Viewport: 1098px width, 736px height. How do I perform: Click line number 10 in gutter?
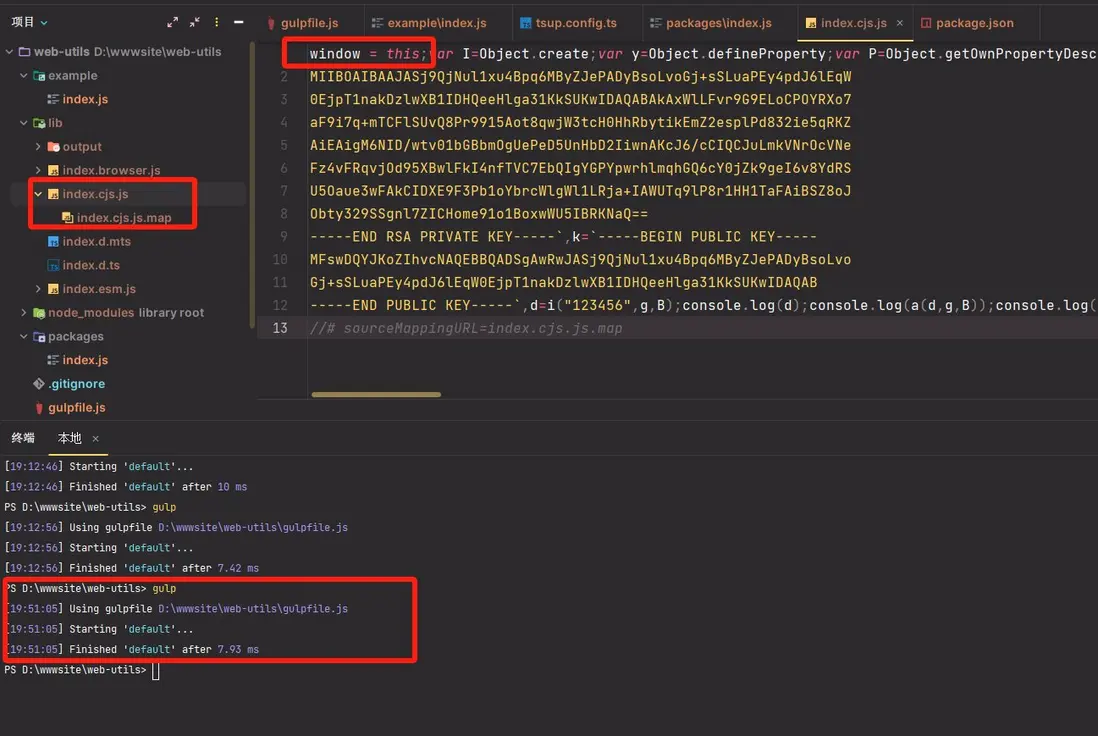(279, 260)
